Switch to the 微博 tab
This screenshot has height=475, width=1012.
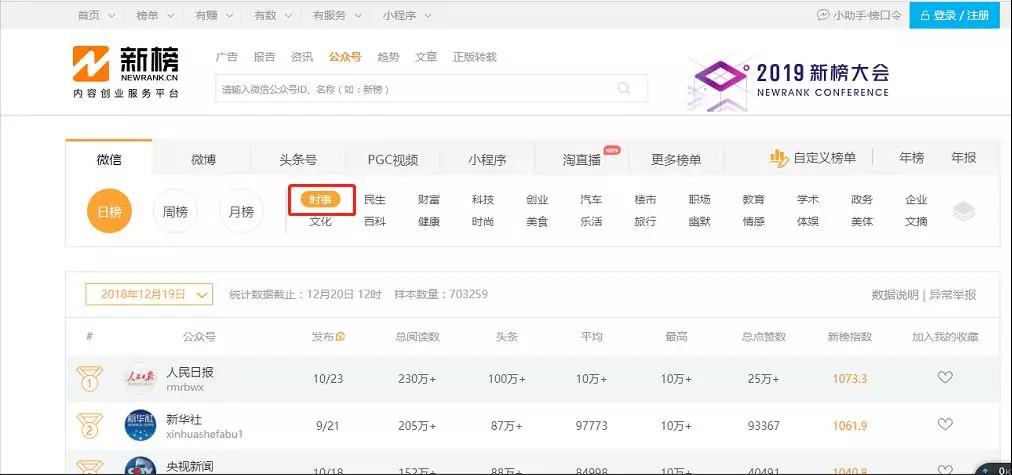203,159
